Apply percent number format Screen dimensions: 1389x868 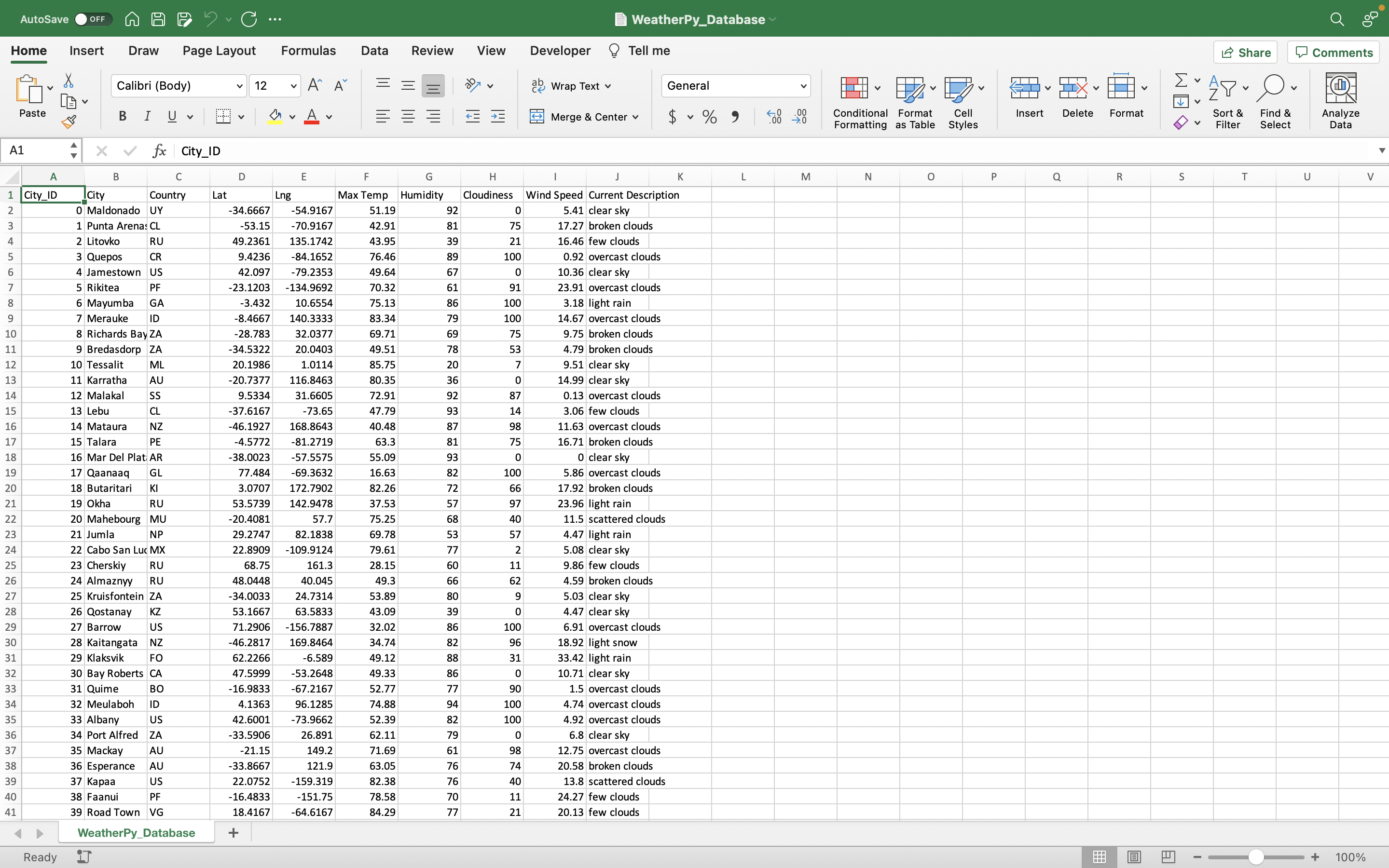(709, 117)
